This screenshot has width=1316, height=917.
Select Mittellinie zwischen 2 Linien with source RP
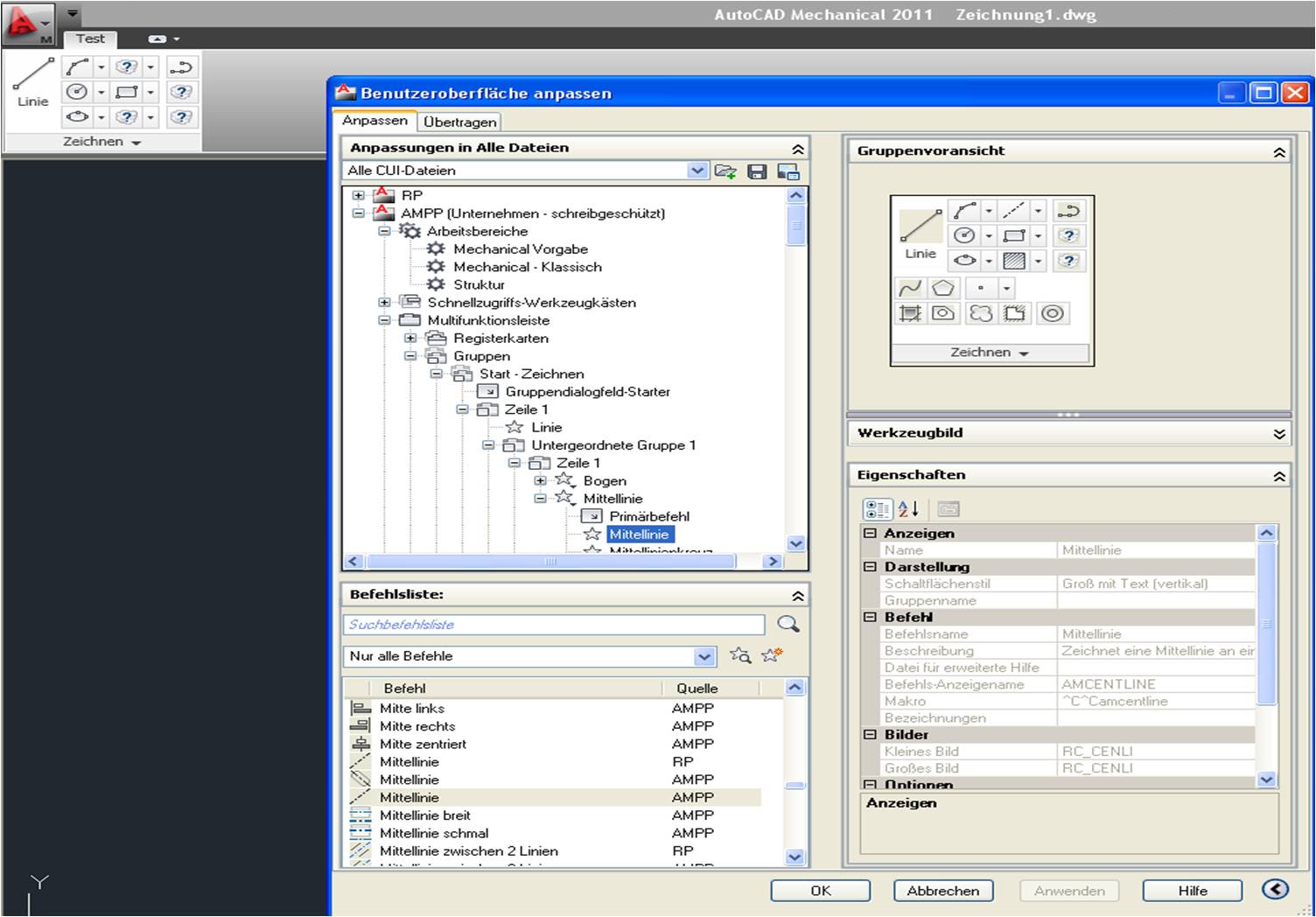(x=469, y=850)
